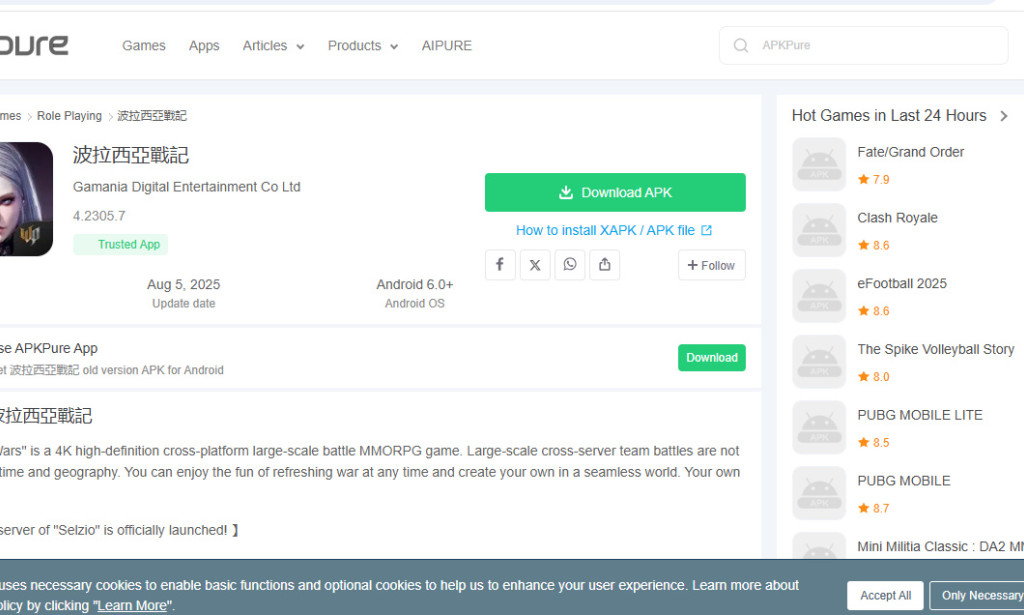The height and width of the screenshot is (615, 1024).
Task: Expand Hot Games in Last 24 Hours
Action: [x=1003, y=115]
